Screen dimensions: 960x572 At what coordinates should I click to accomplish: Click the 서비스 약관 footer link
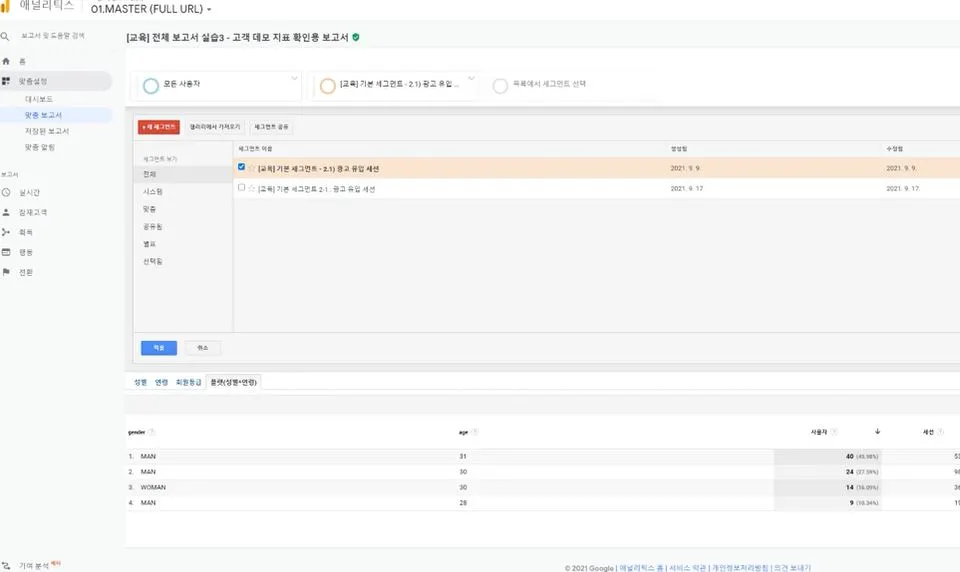[x=688, y=568]
